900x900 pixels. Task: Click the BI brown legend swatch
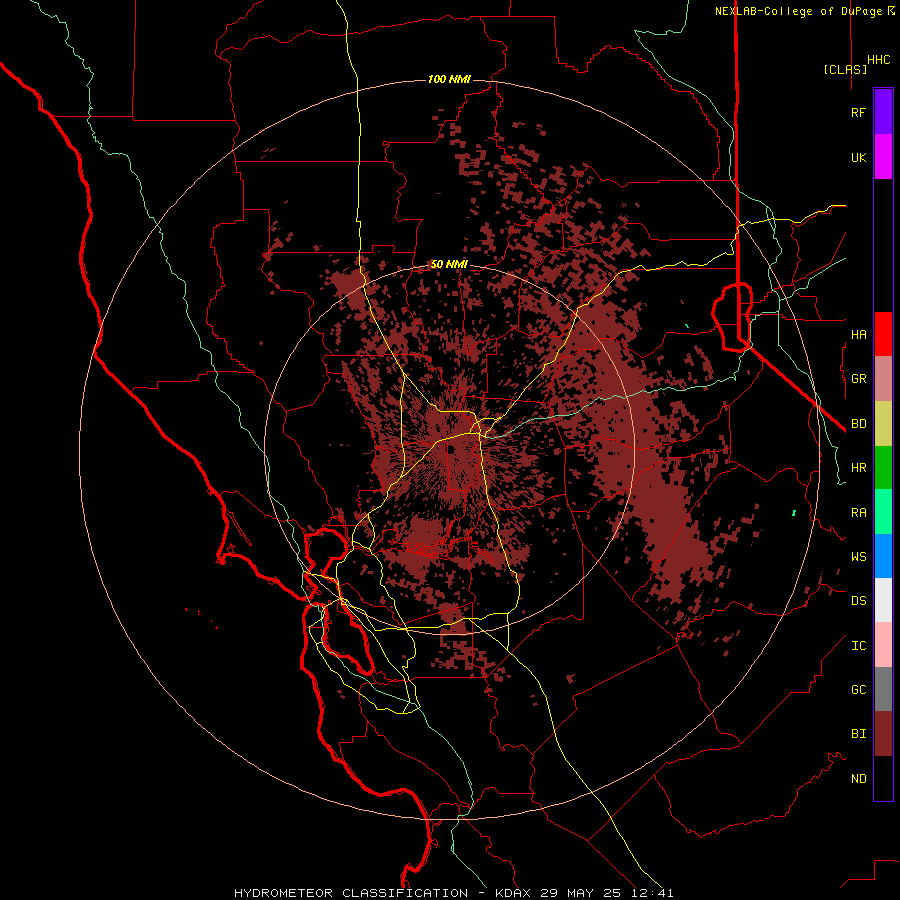click(x=883, y=734)
